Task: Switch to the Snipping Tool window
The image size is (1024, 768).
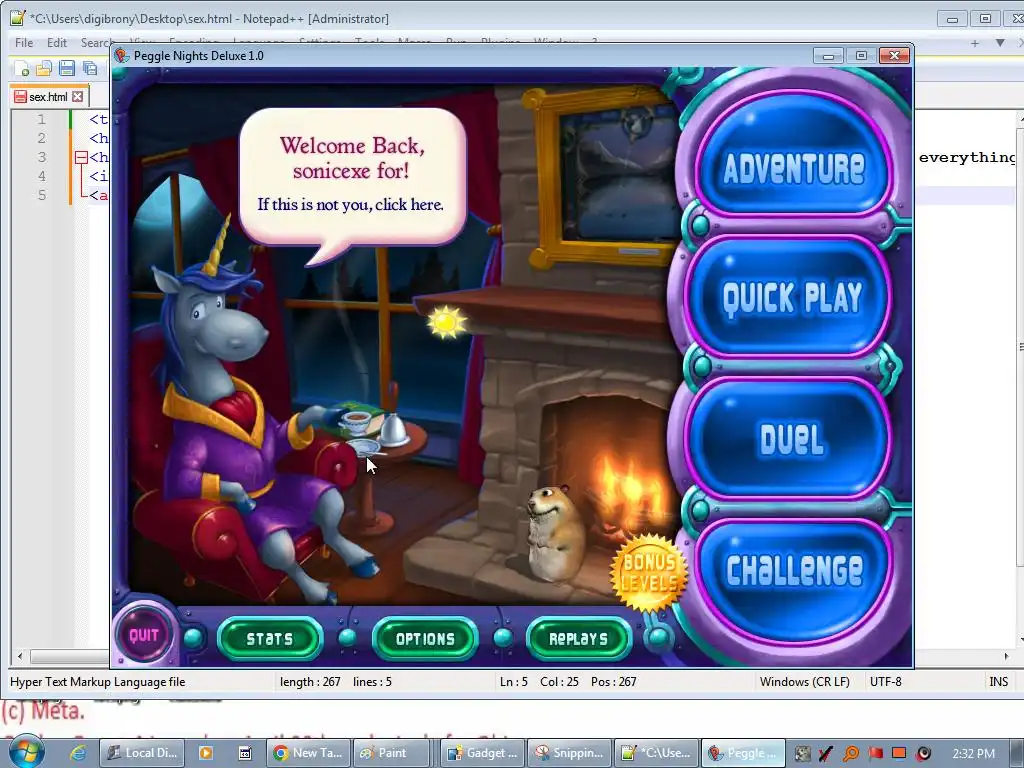Action: coord(569,753)
